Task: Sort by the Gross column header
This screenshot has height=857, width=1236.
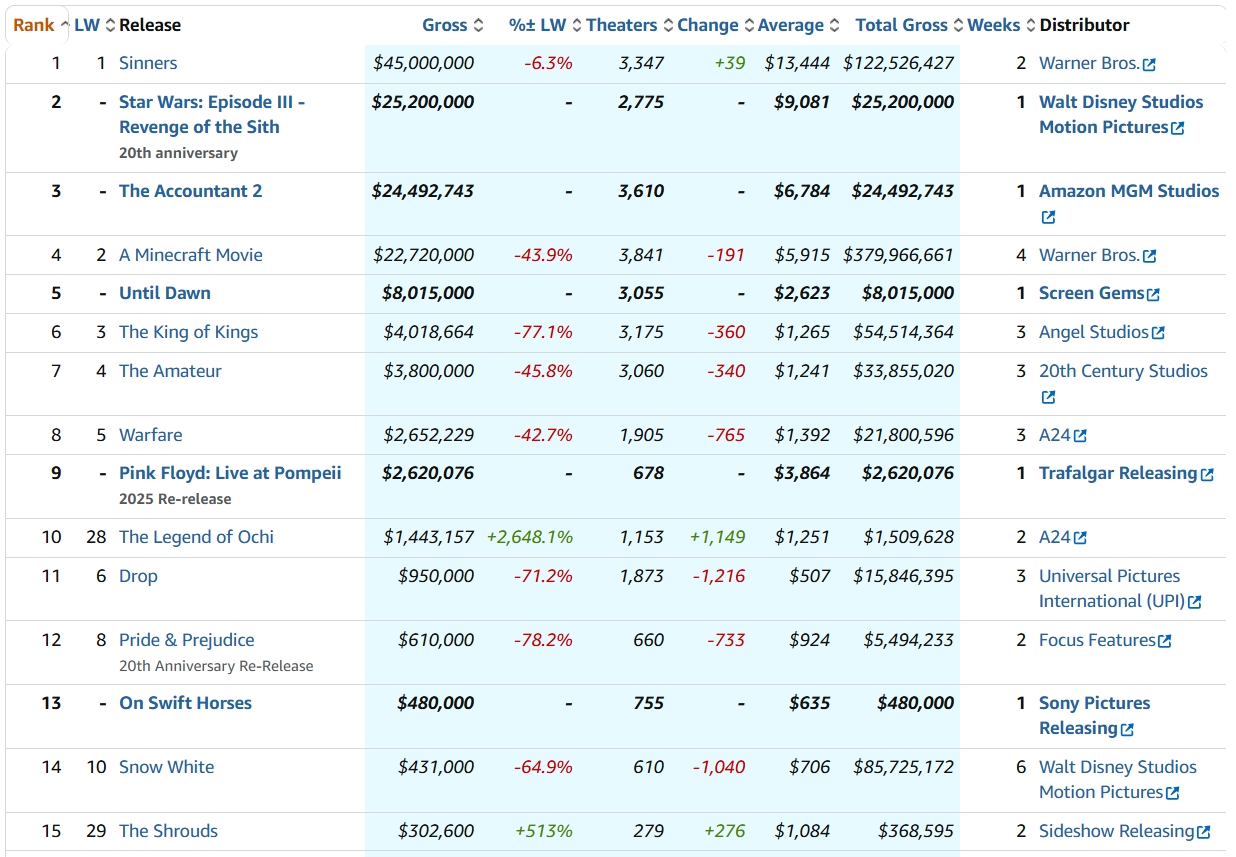Action: pos(453,25)
